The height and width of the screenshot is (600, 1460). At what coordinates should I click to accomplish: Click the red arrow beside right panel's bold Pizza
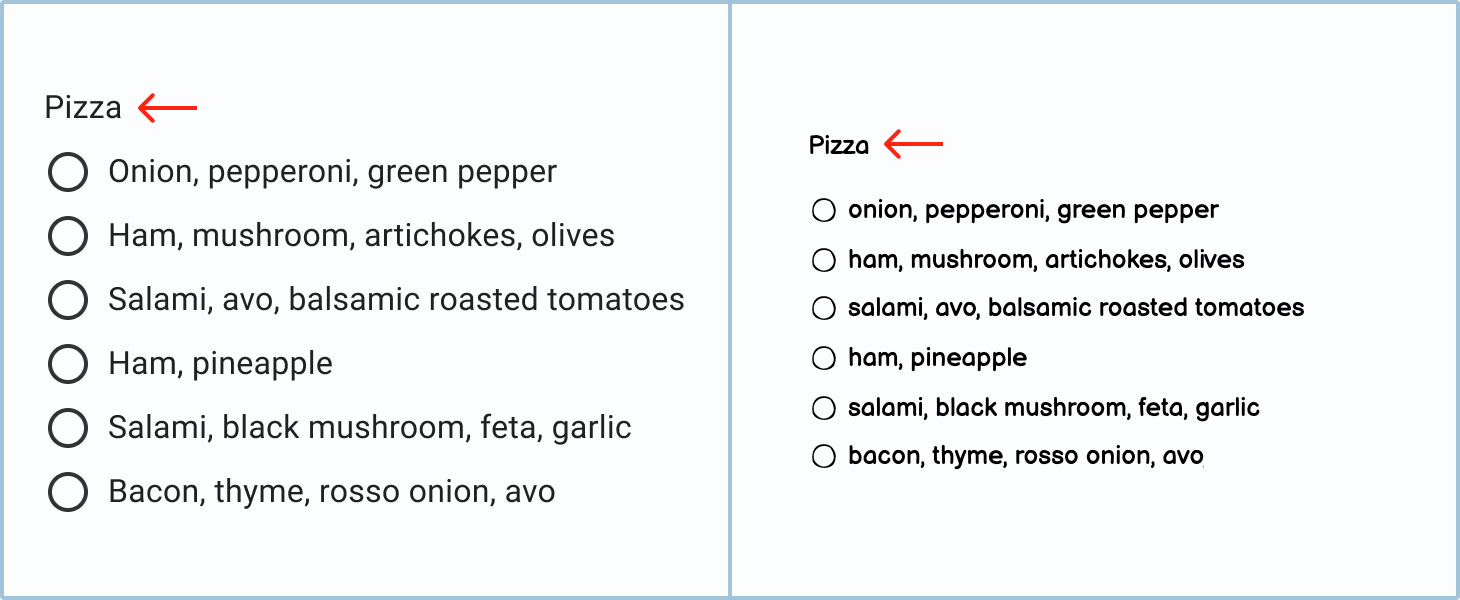pyautogui.click(x=914, y=145)
